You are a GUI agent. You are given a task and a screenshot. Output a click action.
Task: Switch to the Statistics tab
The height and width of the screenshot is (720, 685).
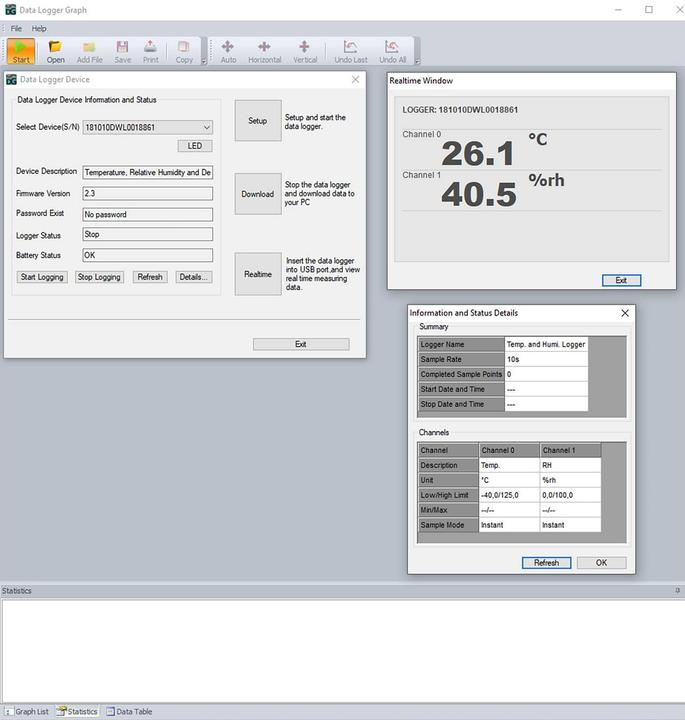pyautogui.click(x=77, y=711)
